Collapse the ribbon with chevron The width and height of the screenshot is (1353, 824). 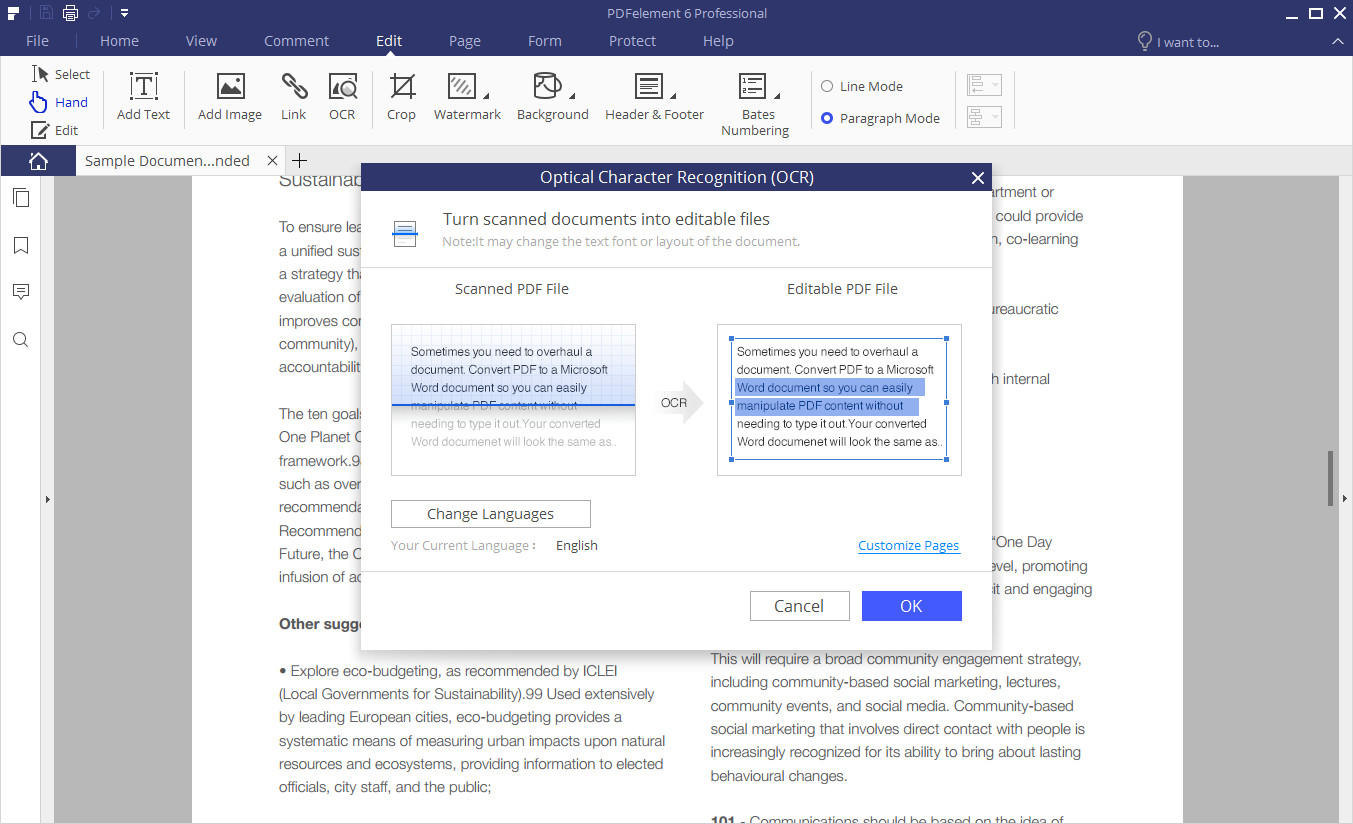(x=1338, y=42)
